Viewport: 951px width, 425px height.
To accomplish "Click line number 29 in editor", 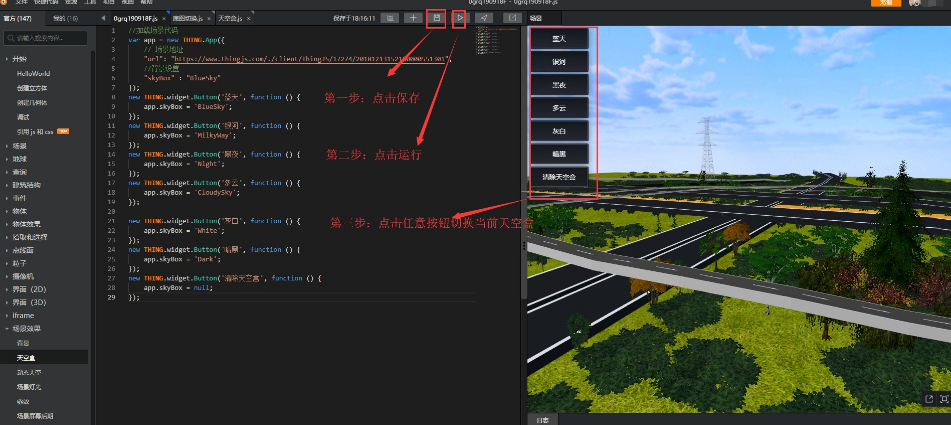I will (111, 297).
